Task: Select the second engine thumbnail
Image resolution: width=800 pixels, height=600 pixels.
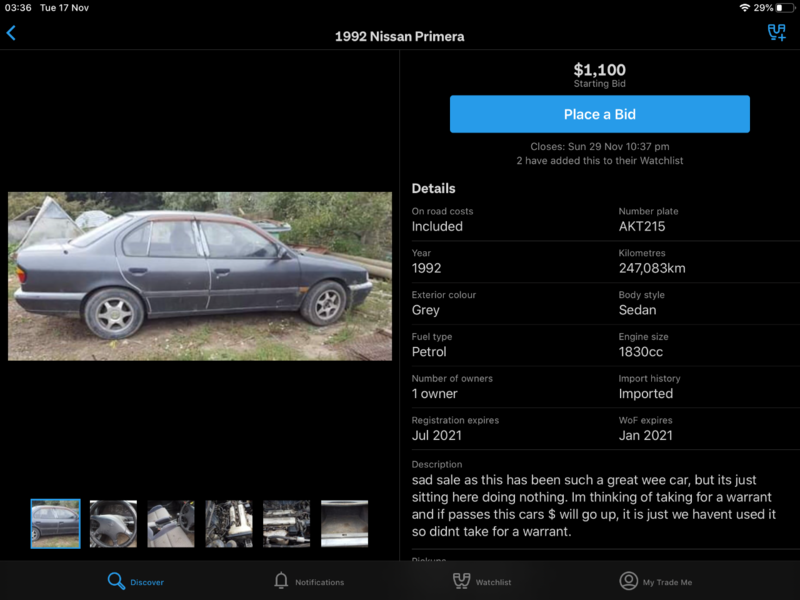Action: click(287, 524)
